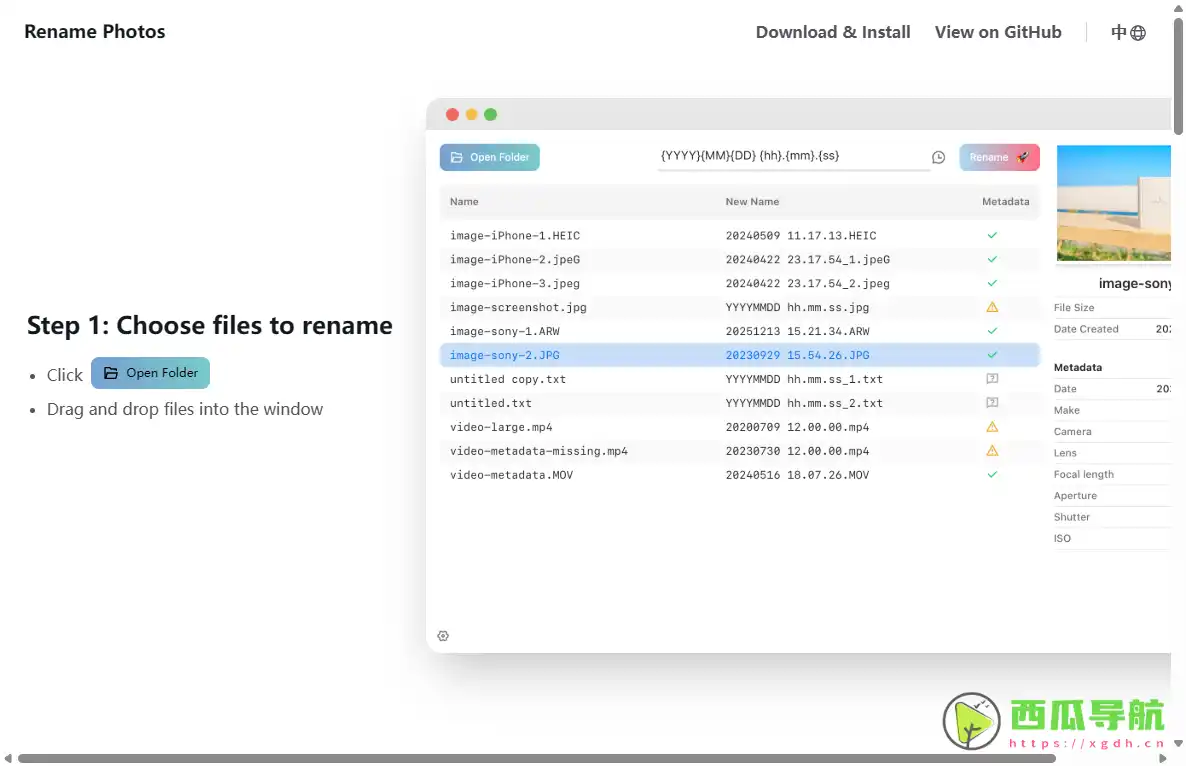Click Date Created label in preview panel
The height and width of the screenshot is (766, 1186).
1085,329
